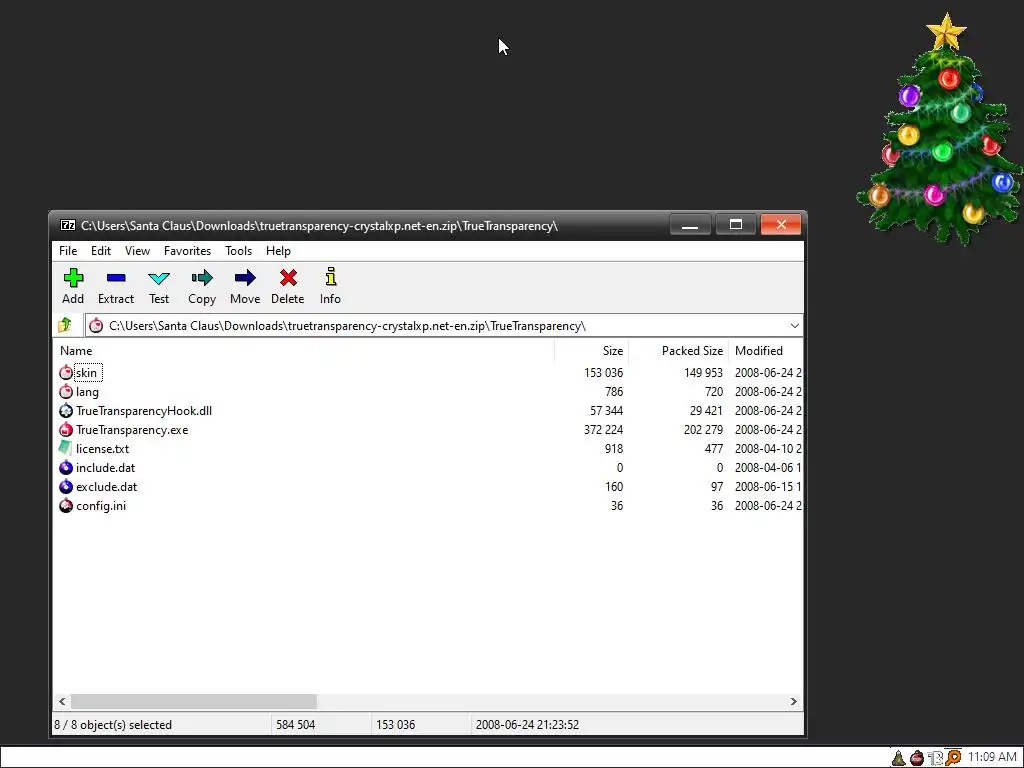
Task: Sort files by the Size column
Action: (592, 351)
